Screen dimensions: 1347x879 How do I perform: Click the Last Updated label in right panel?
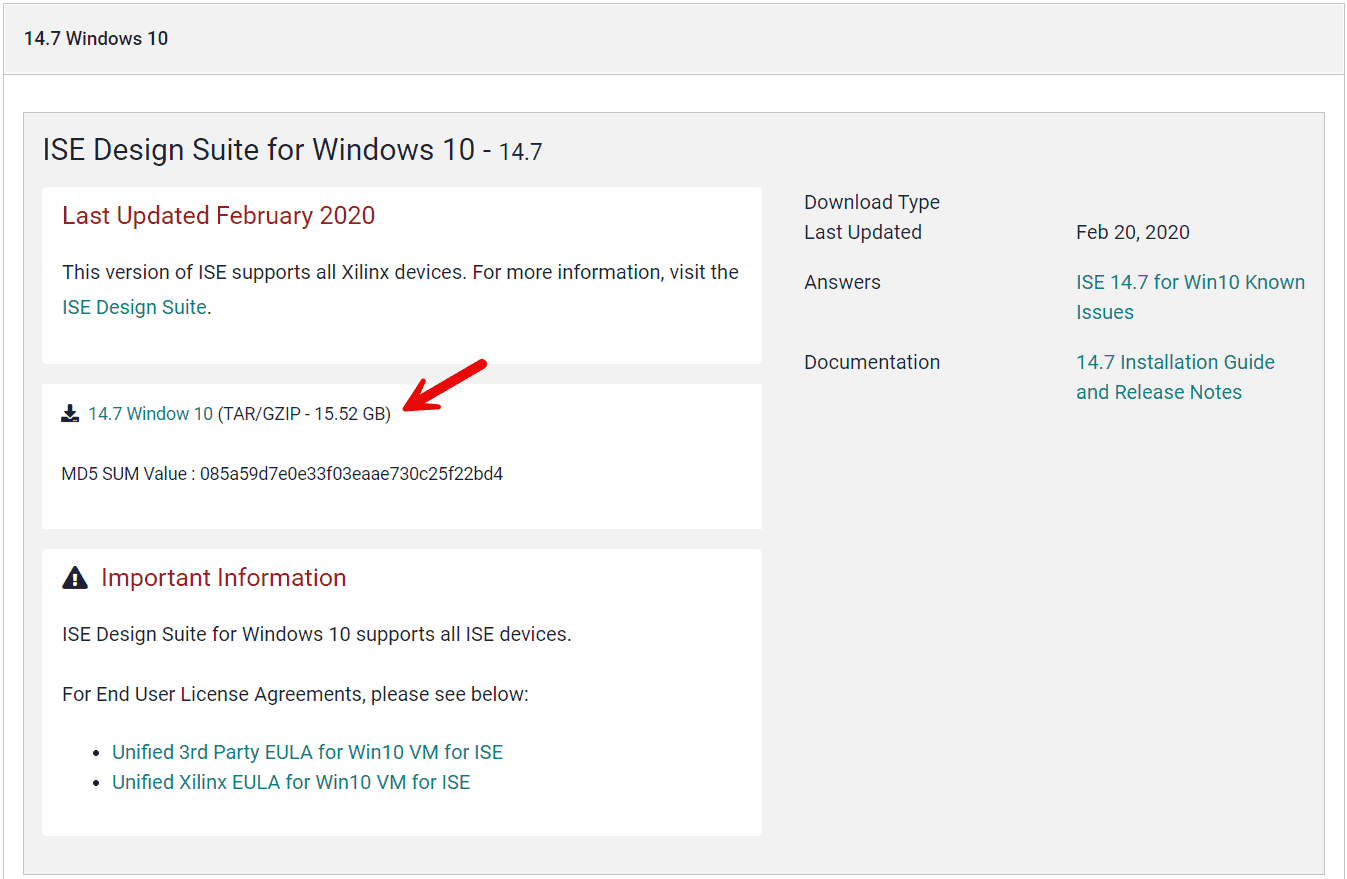(862, 232)
